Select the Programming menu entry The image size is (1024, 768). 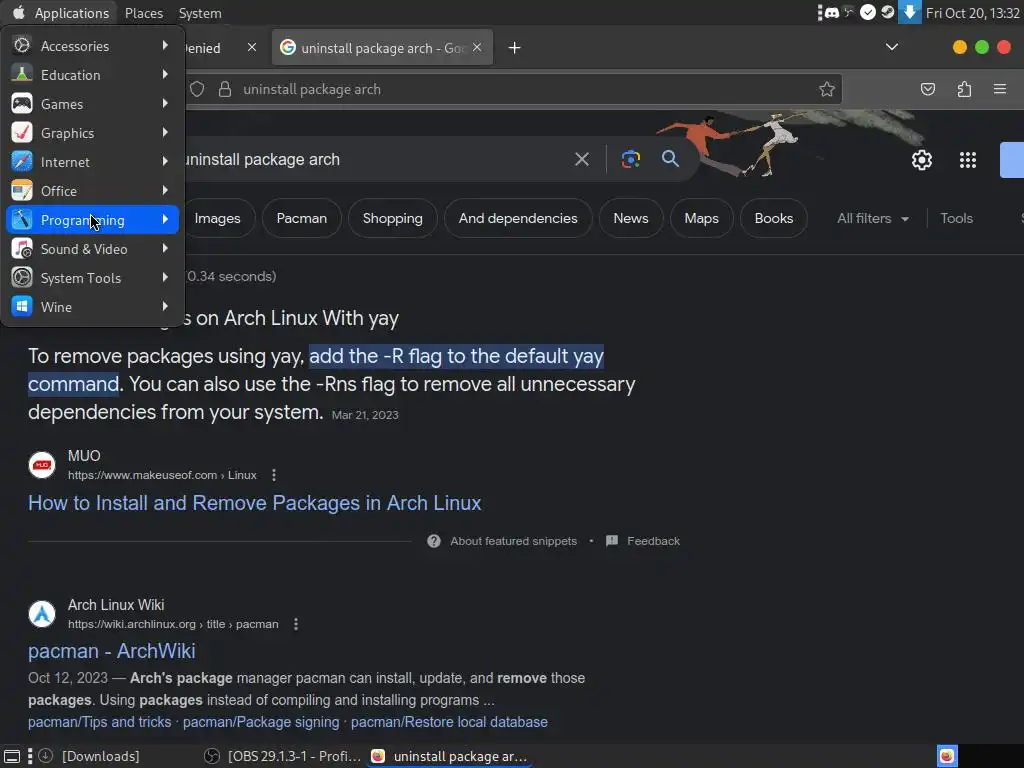(x=92, y=219)
